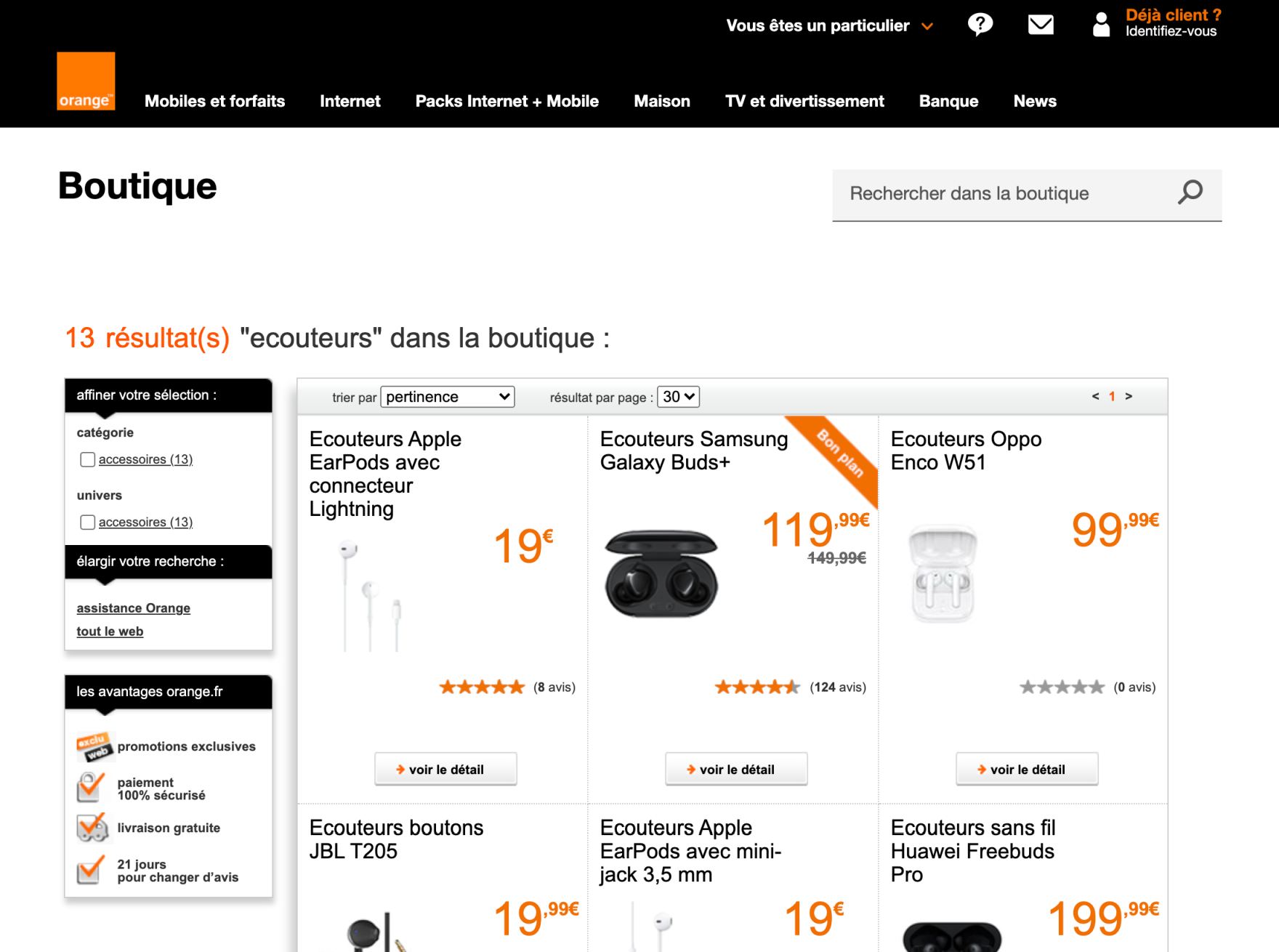Go to next results page arrow

pyautogui.click(x=1129, y=396)
